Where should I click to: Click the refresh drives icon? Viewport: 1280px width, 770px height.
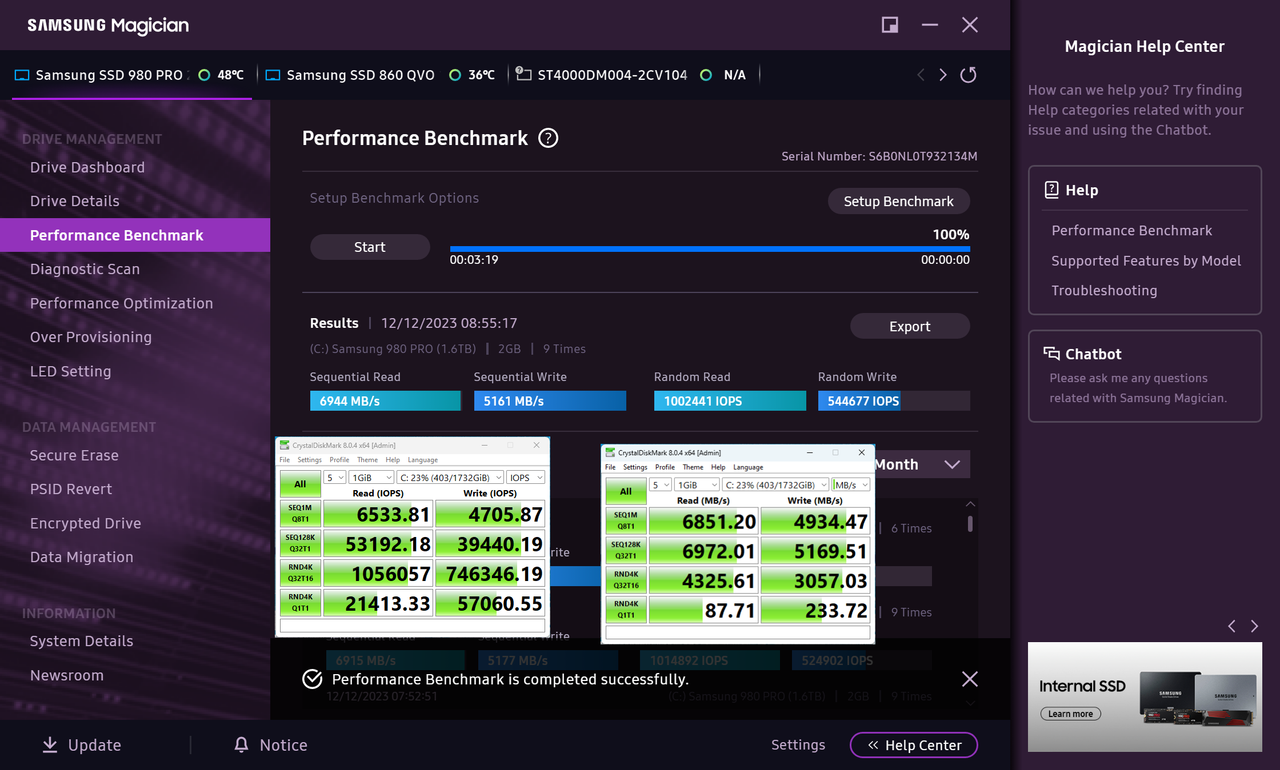(967, 75)
